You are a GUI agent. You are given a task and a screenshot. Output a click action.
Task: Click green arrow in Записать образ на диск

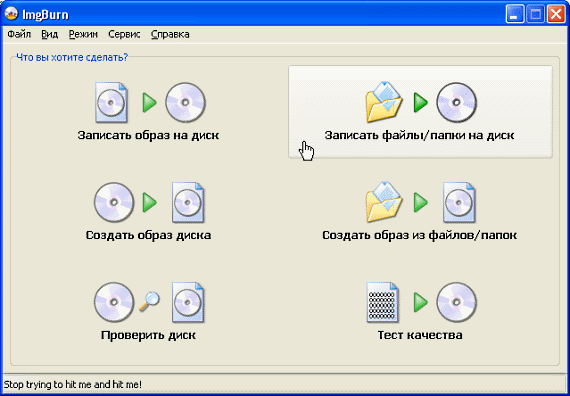[149, 103]
